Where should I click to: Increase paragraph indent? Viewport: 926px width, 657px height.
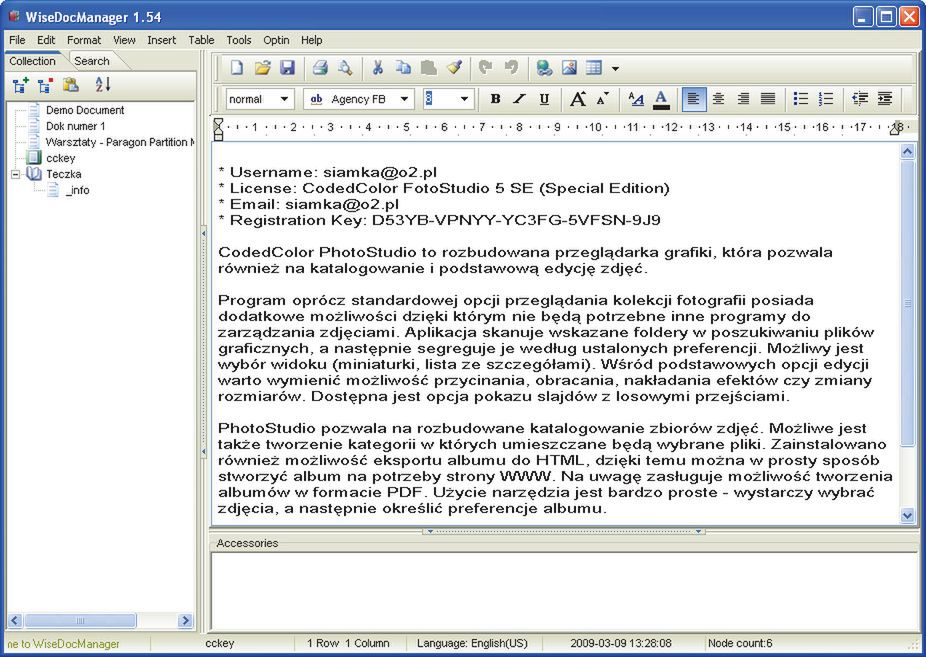pos(885,99)
